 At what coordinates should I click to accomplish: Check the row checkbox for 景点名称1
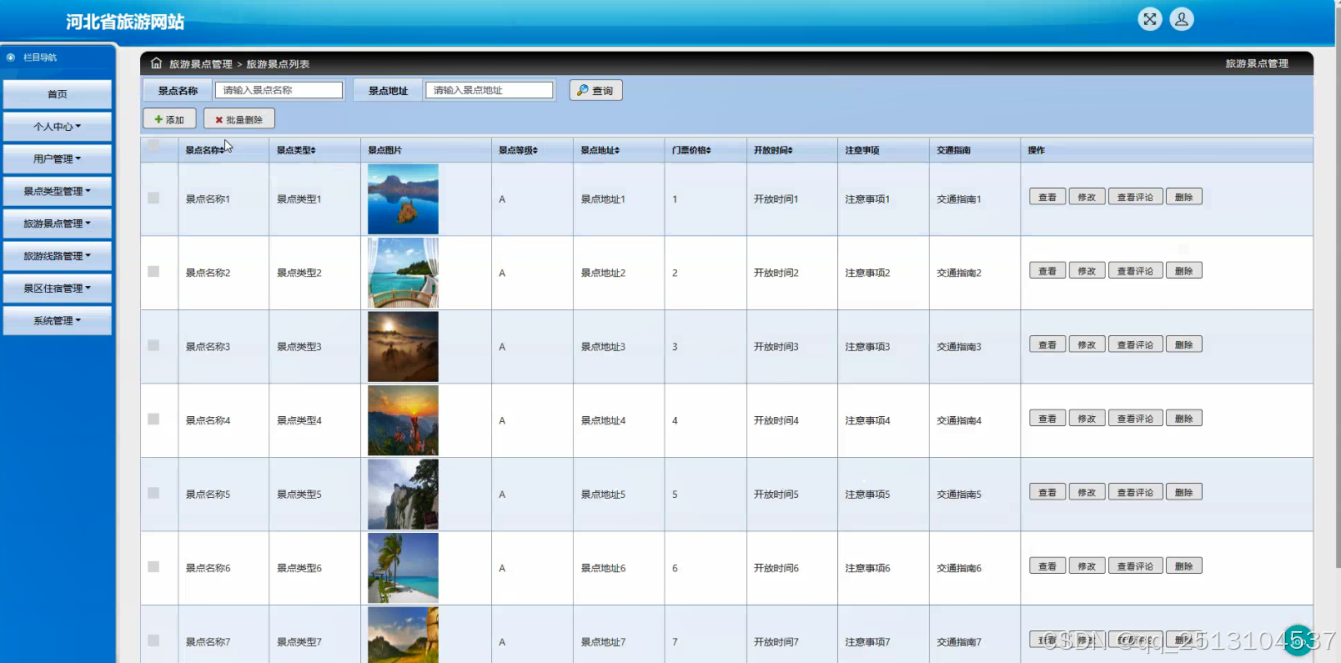click(x=153, y=198)
